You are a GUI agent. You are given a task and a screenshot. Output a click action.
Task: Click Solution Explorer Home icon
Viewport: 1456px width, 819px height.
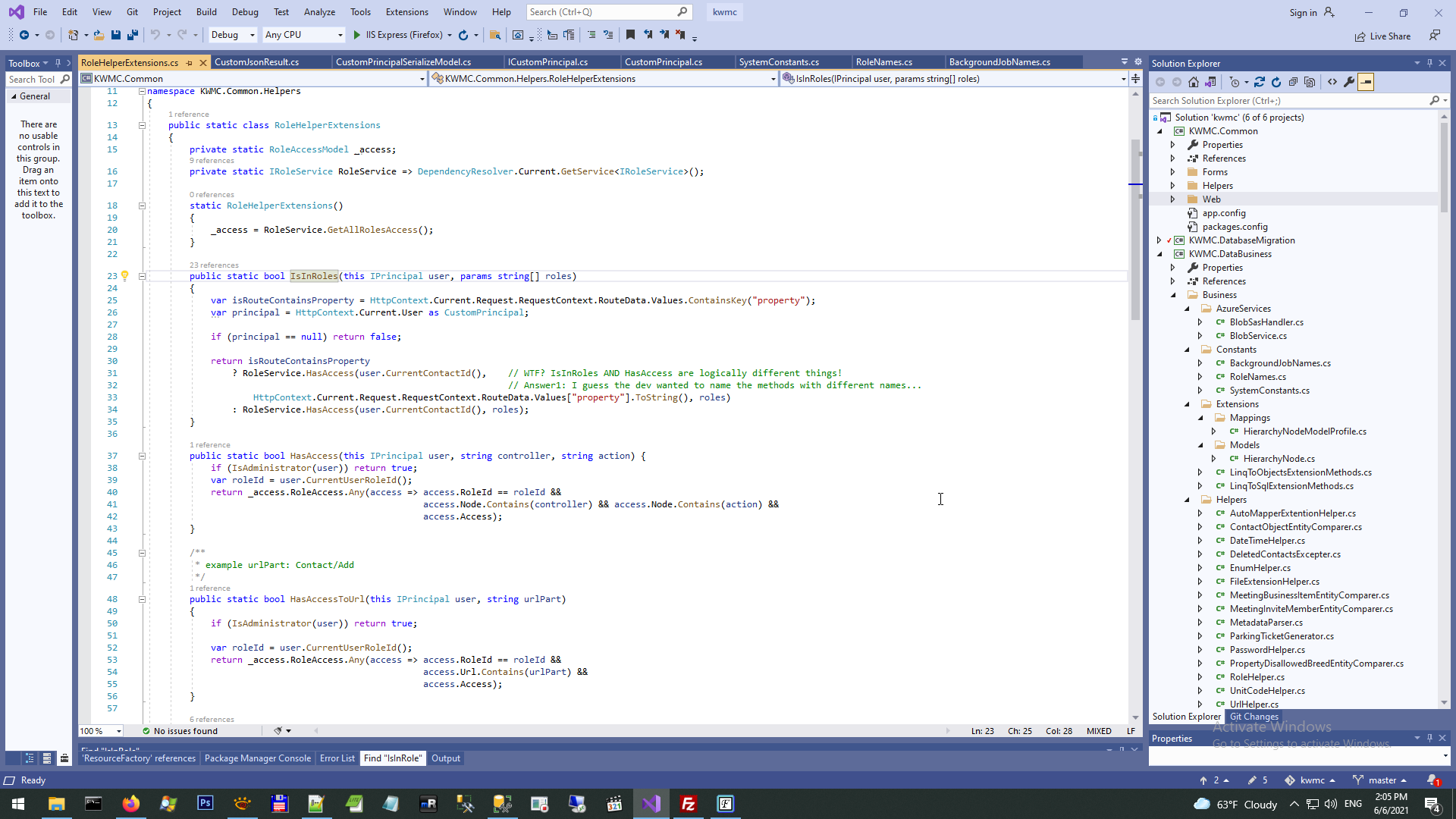point(1194,82)
